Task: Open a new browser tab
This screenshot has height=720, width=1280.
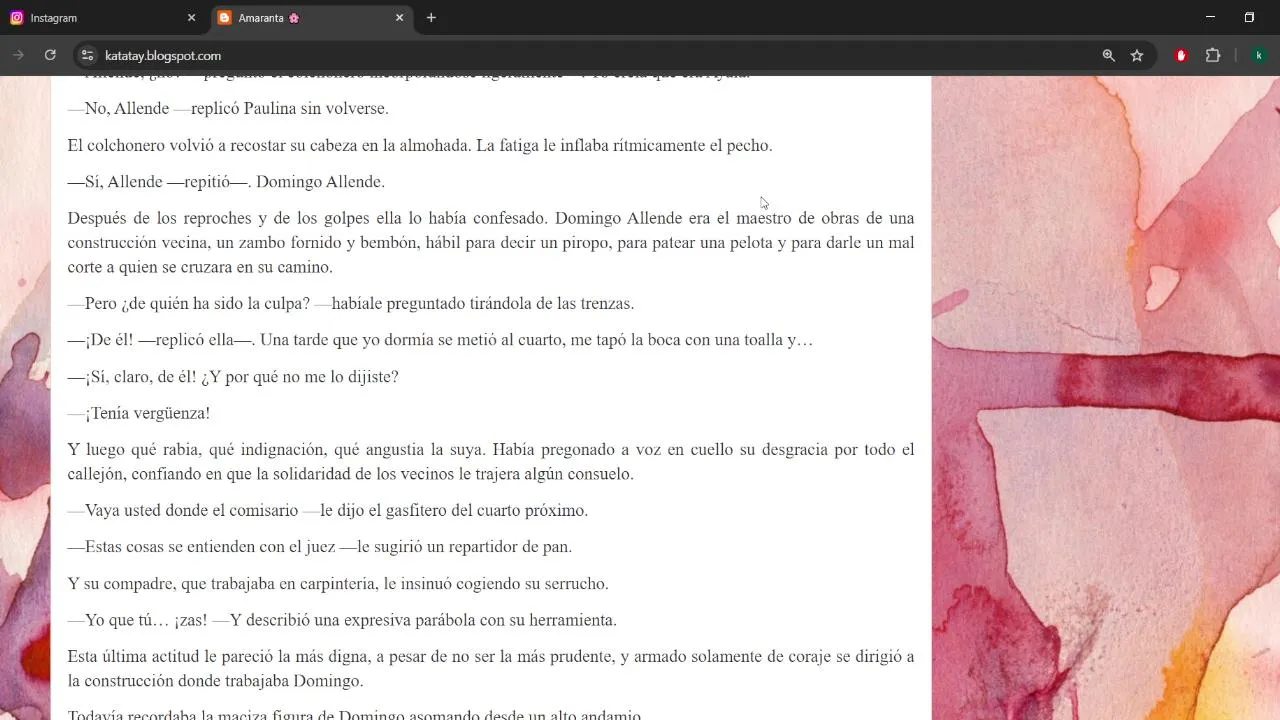Action: (431, 18)
